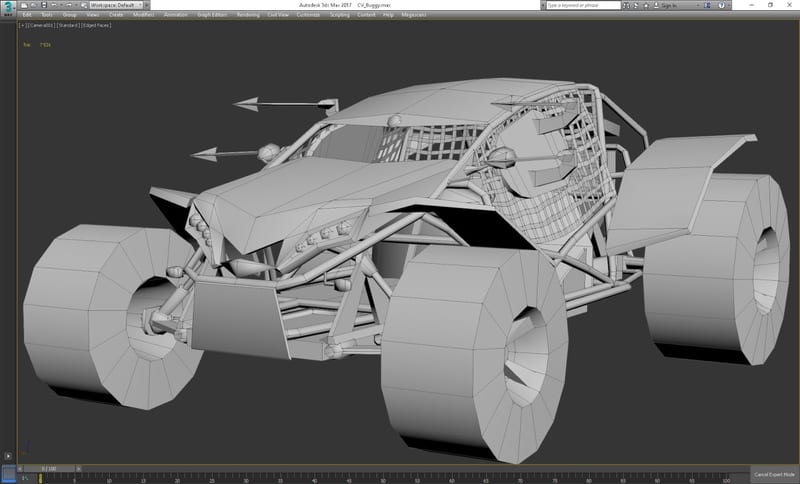Open the Graph Editors menu
800x484 pixels.
click(x=212, y=15)
